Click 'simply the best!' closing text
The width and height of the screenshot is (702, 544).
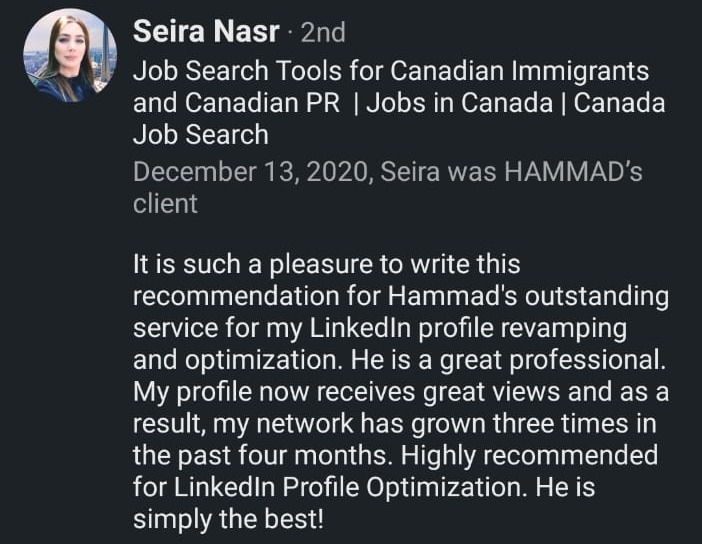coord(228,520)
